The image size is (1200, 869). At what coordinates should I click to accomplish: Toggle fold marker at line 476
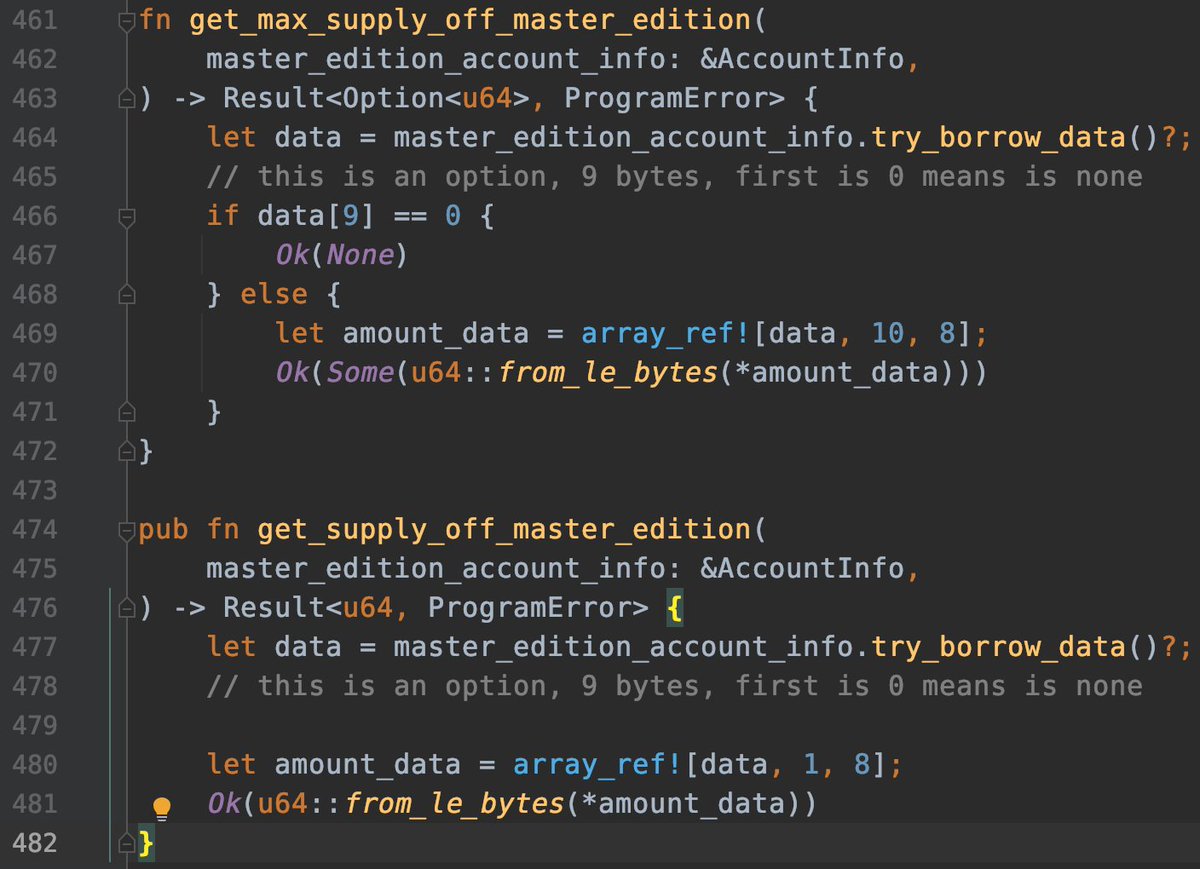[126, 607]
